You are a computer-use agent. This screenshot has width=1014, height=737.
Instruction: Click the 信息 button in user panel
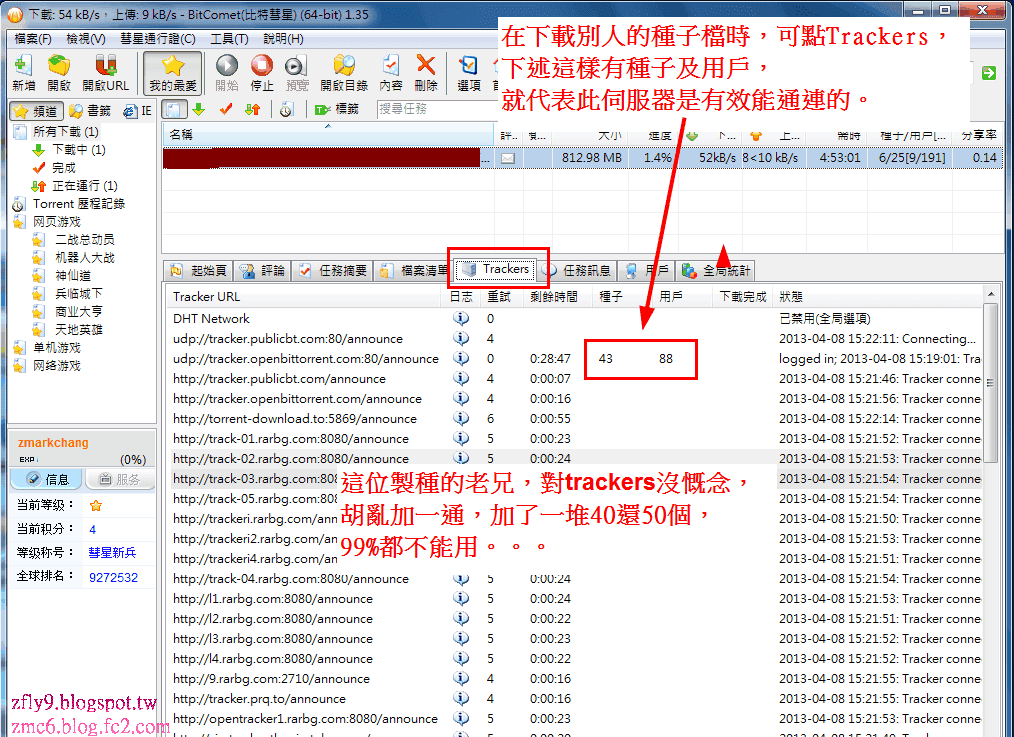[47, 479]
